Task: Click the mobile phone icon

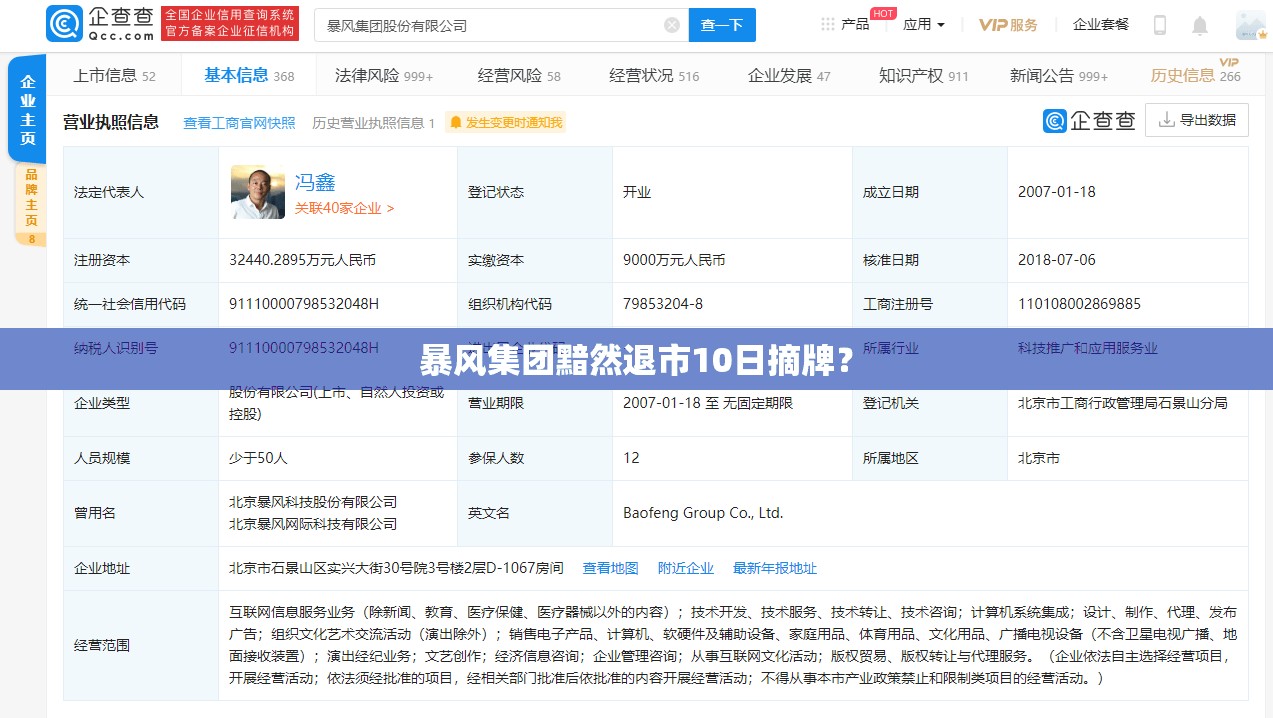Action: [x=1160, y=25]
